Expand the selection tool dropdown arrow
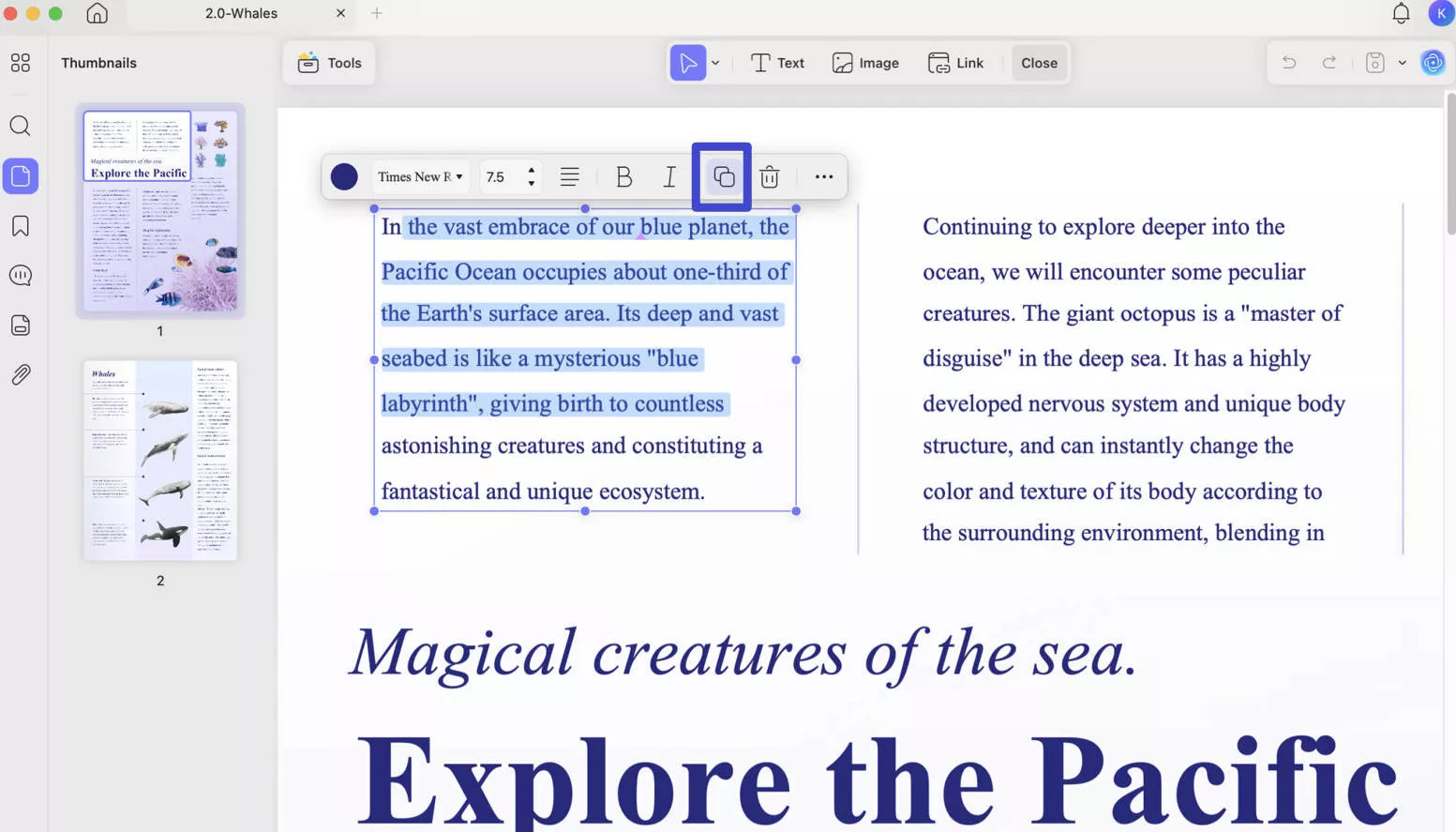The image size is (1456, 832). coord(714,62)
